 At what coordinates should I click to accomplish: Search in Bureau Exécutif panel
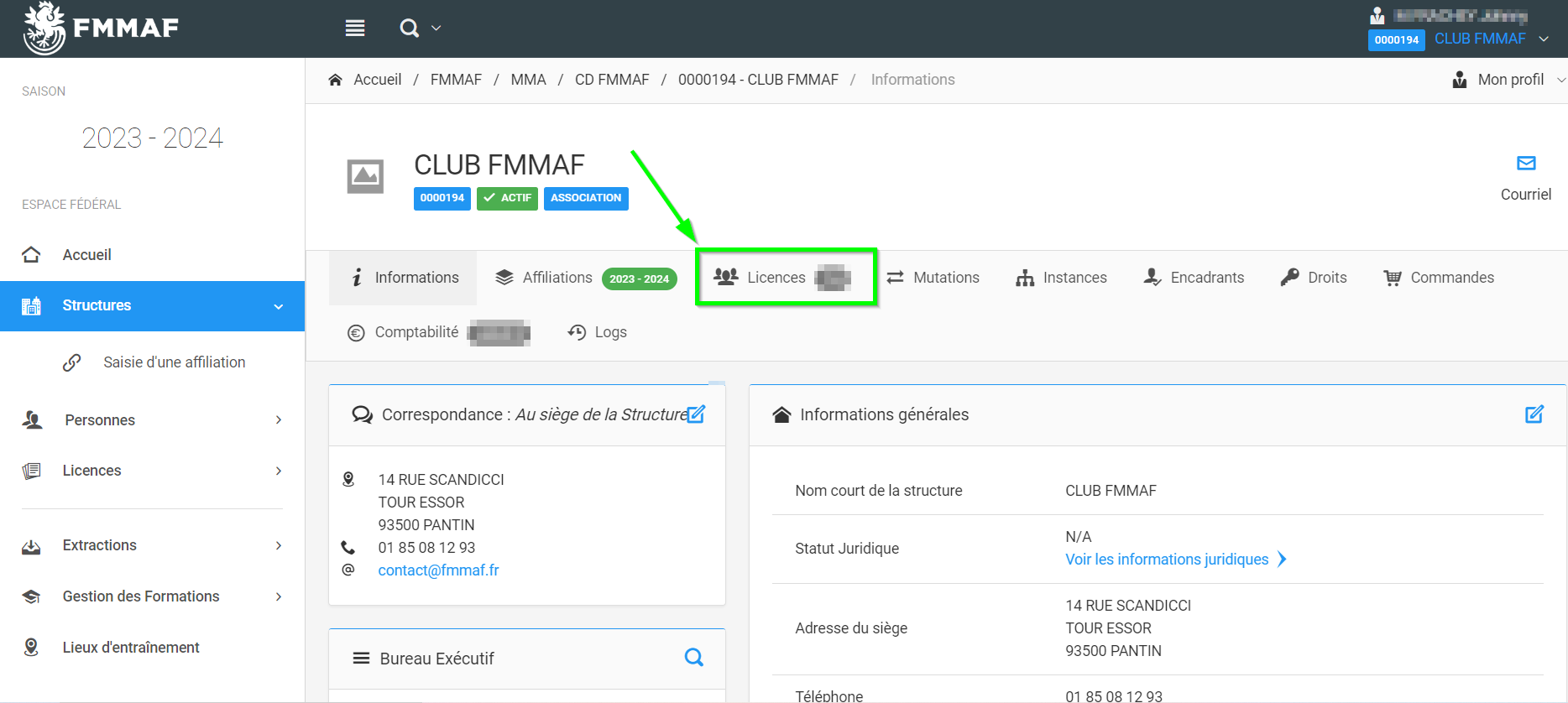[x=694, y=657]
